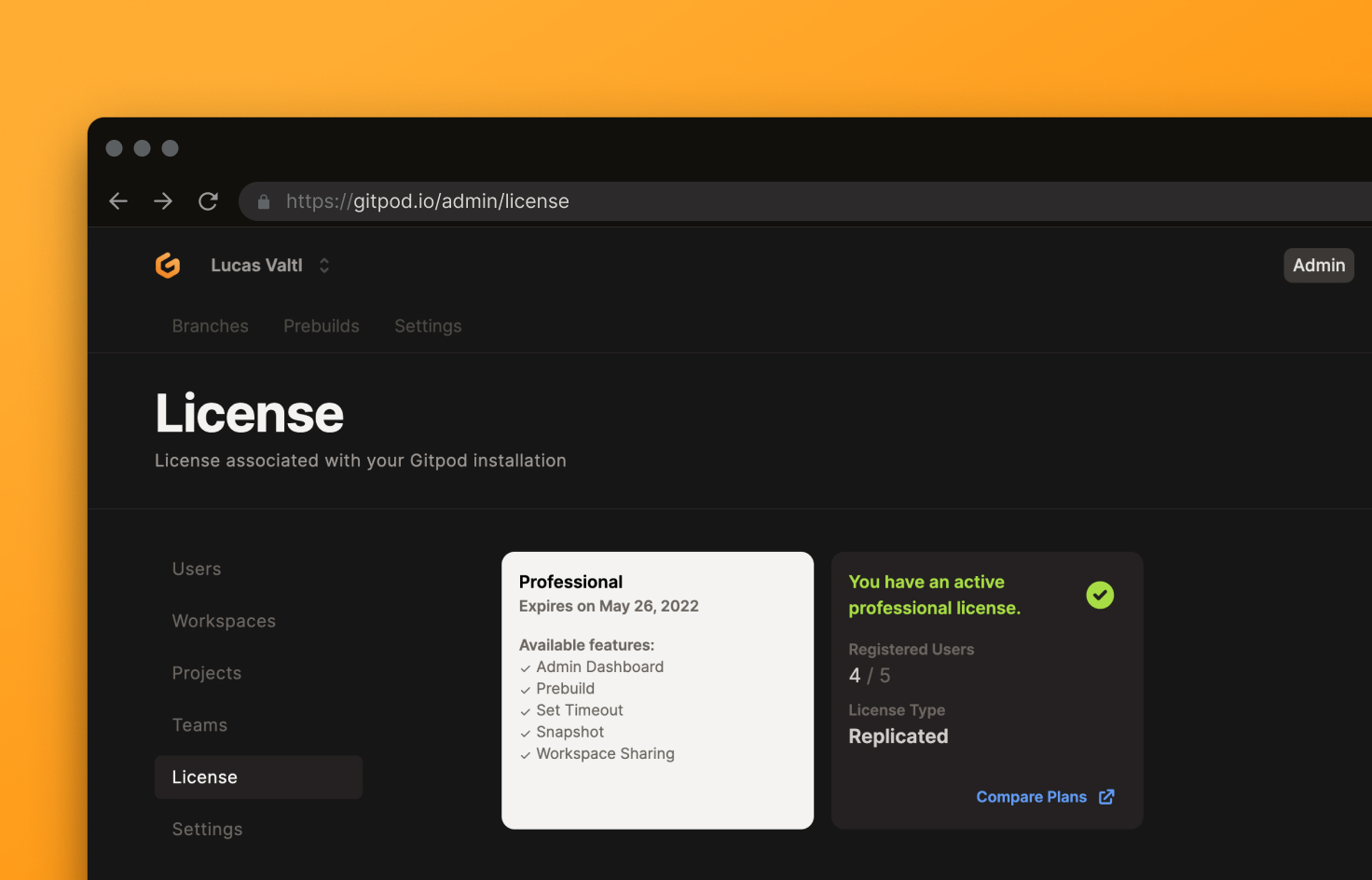Reload the page with the refresh icon
The image size is (1372, 880).
click(208, 201)
